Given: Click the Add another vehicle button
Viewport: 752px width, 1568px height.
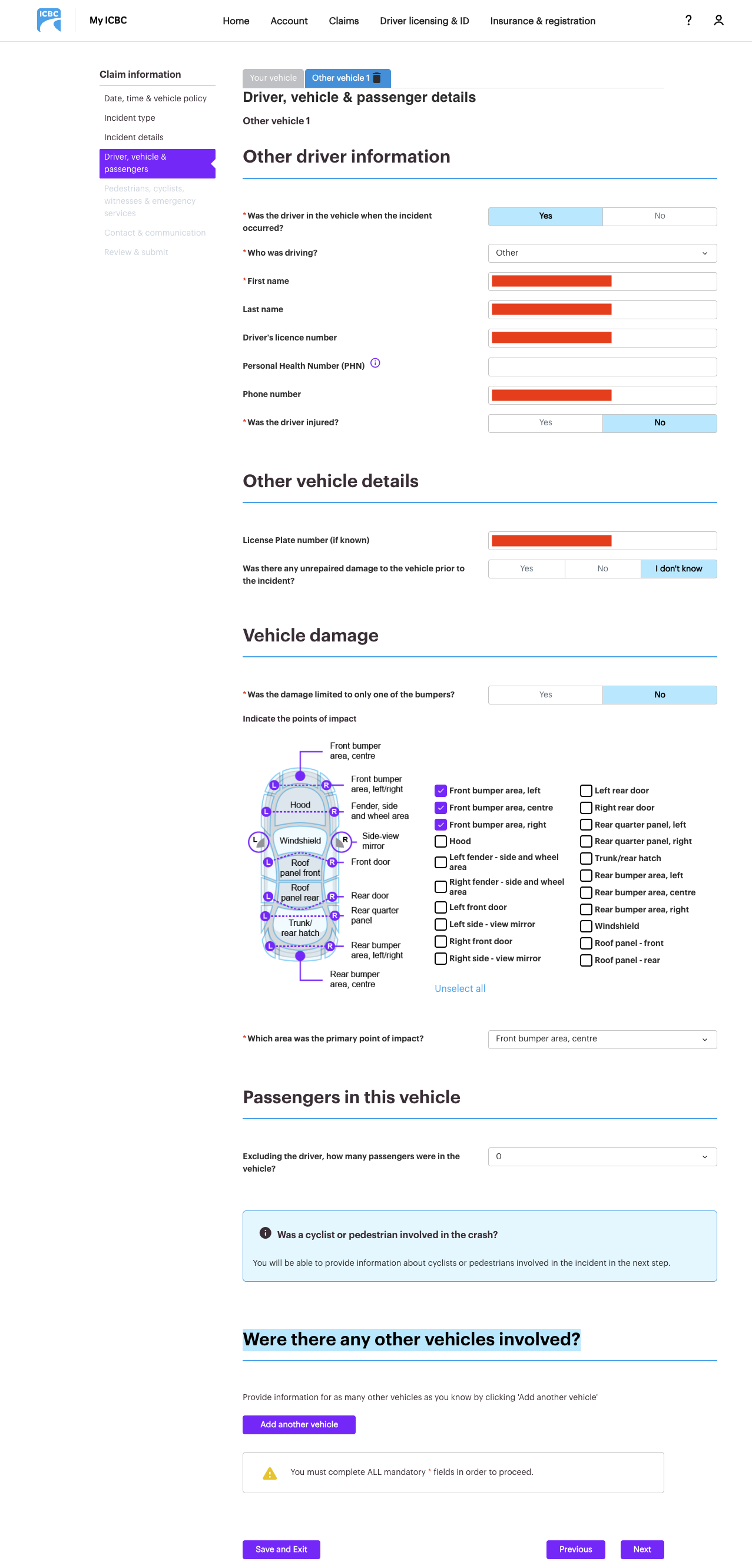Looking at the screenshot, I should (299, 1425).
